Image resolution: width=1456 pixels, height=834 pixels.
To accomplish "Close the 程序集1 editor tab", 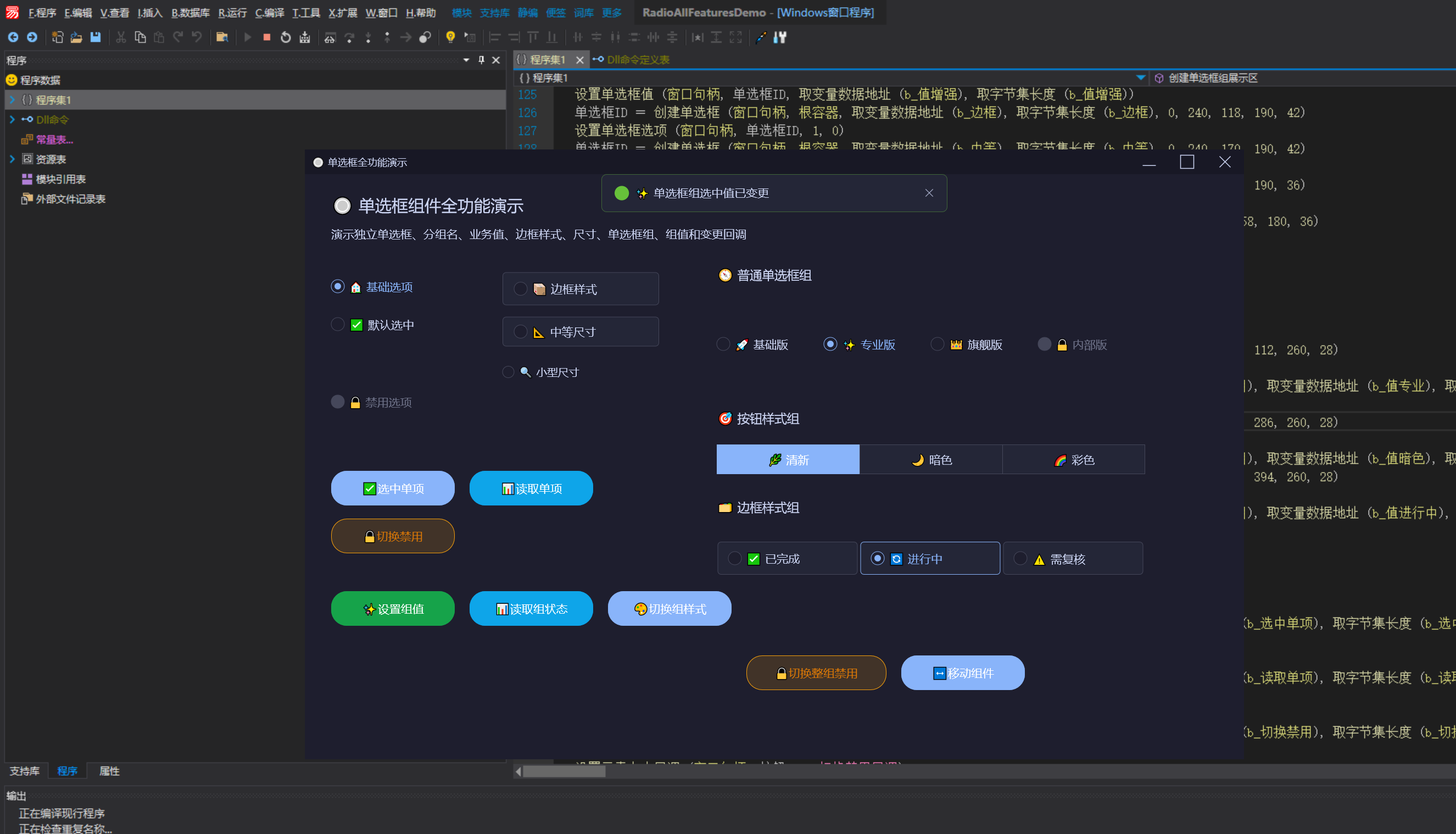I will tap(580, 59).
